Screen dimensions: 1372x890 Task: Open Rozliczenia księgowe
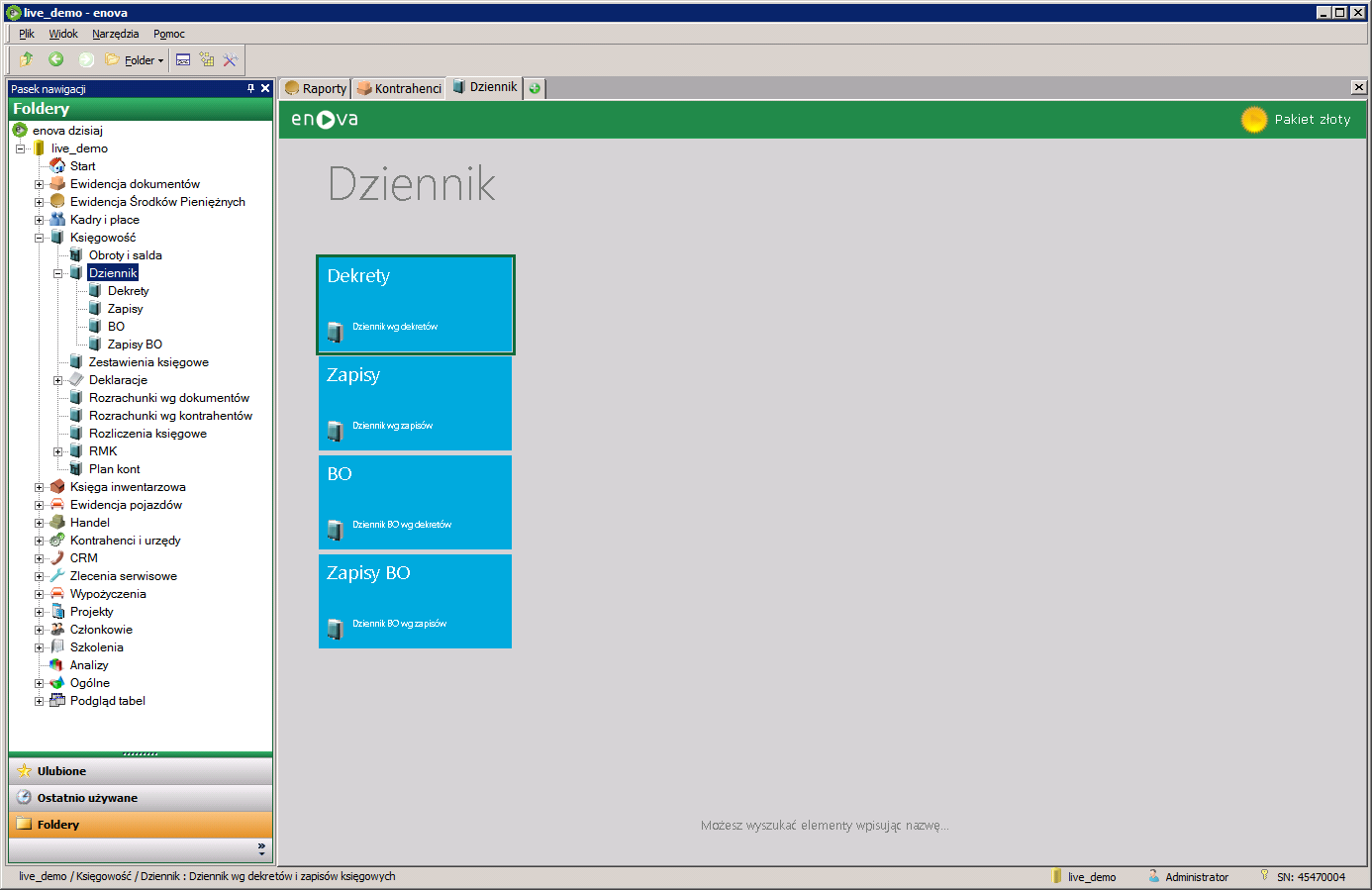coord(147,434)
